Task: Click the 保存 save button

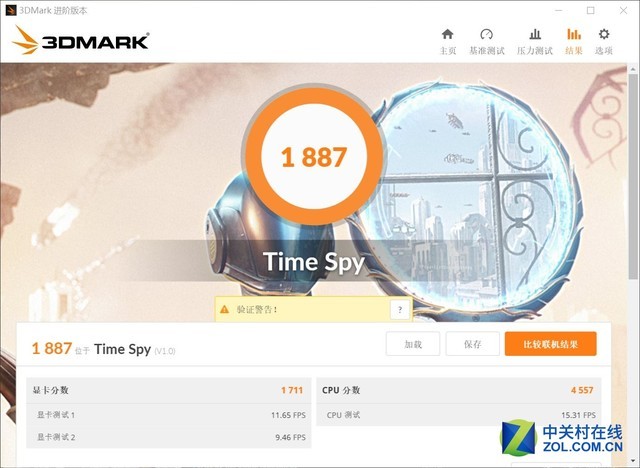Action: click(472, 344)
